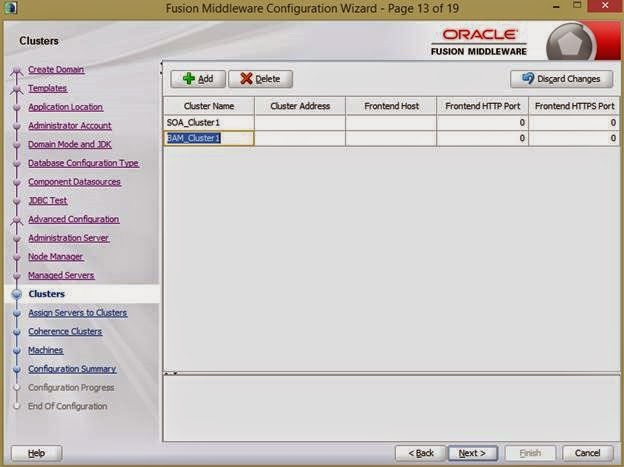Click SOA_Cluster1 Frontend Host cell
This screenshot has height=467, width=624.
pyautogui.click(x=391, y=123)
